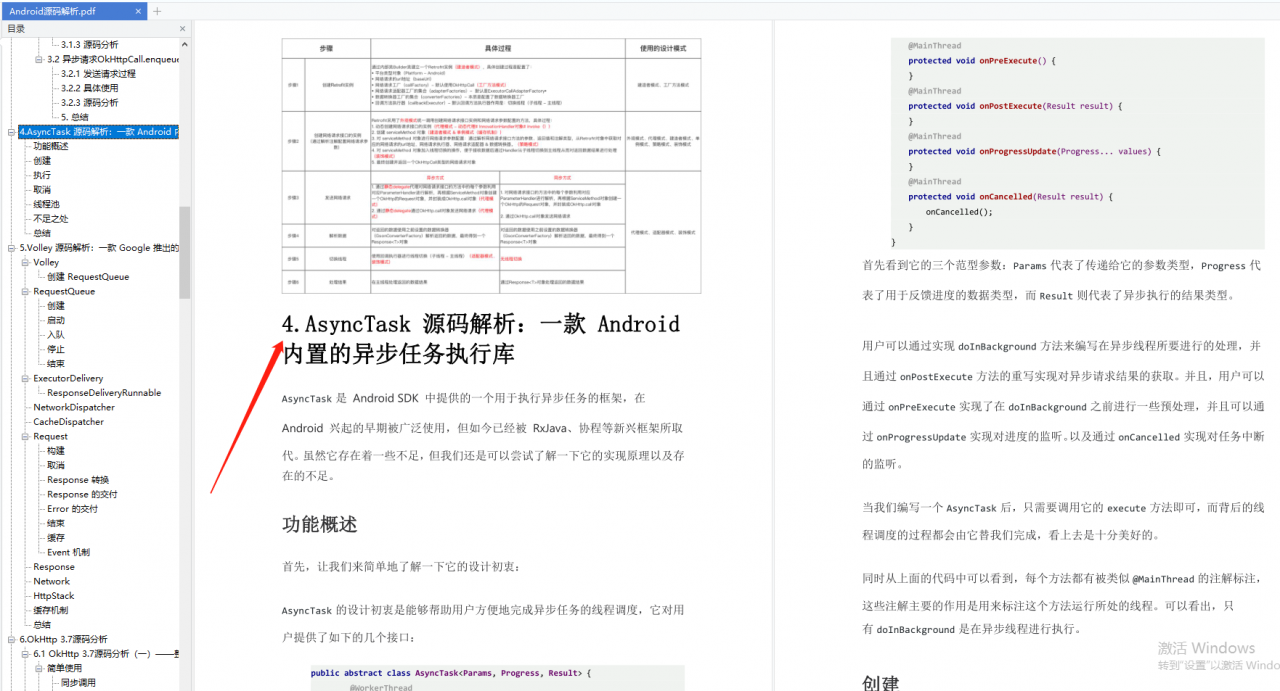Jump to 启动 under RequestQueue
Screen dimensions: 1280x691
click(56, 321)
